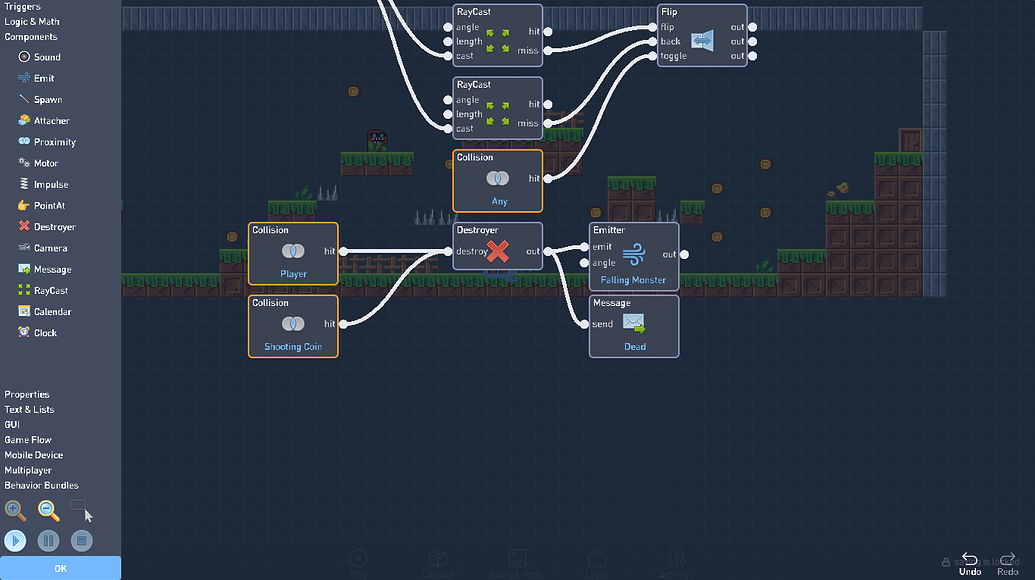
Task: Expand the Properties category
Action: pyautogui.click(x=27, y=395)
